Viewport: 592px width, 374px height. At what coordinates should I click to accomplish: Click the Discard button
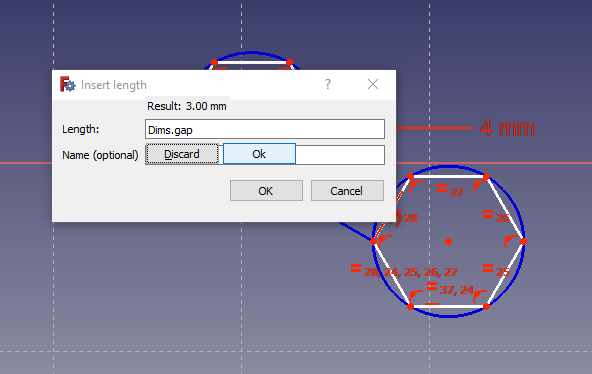[x=182, y=154]
